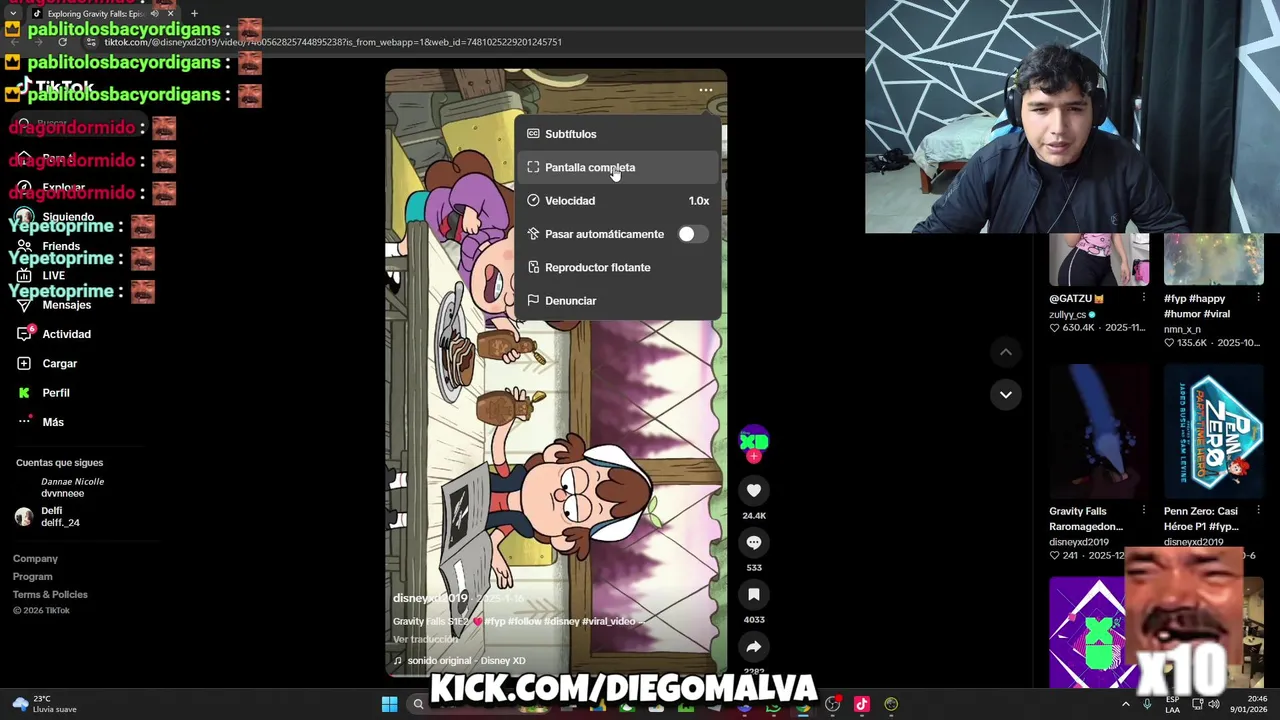Open Windows taskbar search

pyautogui.click(x=418, y=704)
